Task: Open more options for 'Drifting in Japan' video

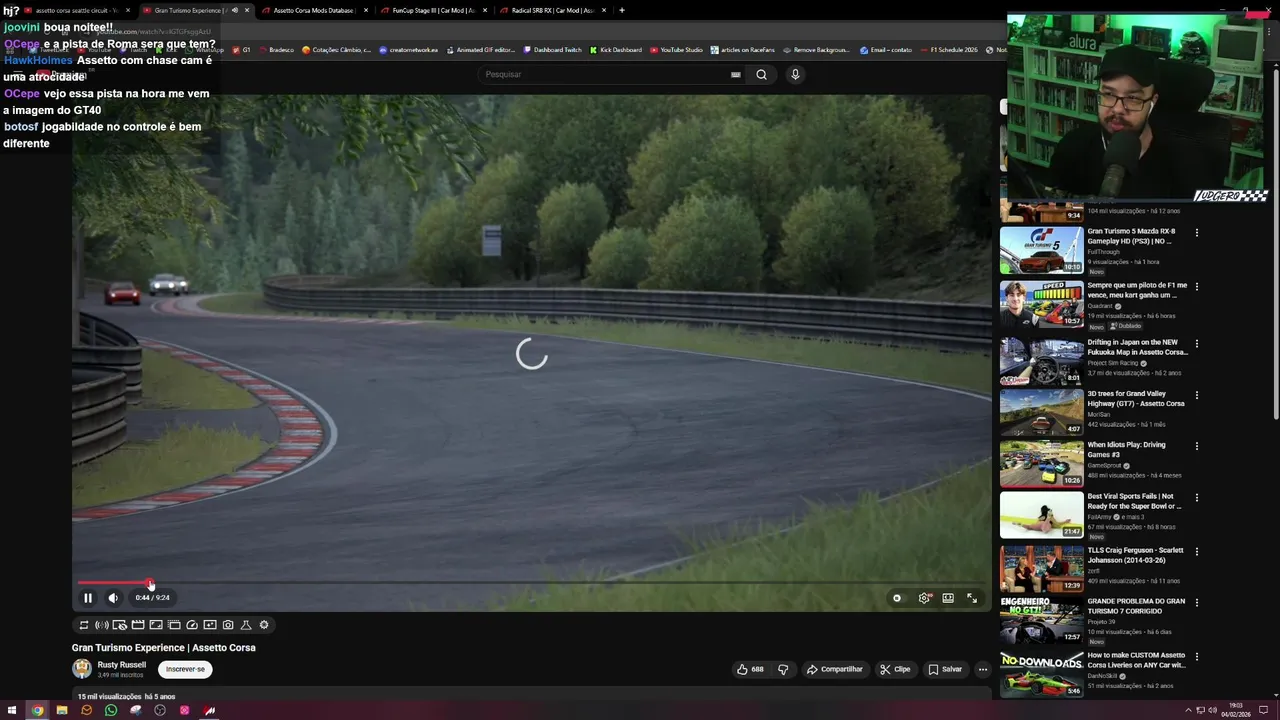Action: (1196, 344)
